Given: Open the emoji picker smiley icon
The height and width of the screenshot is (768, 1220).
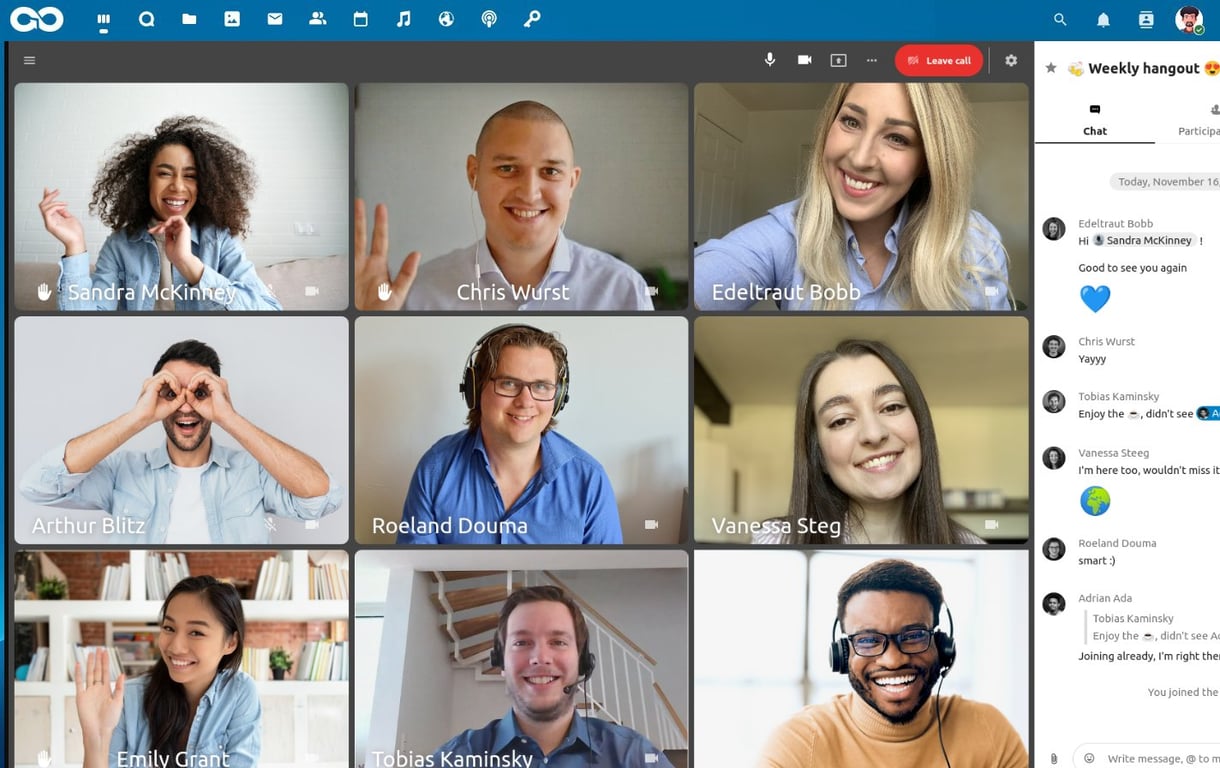Looking at the screenshot, I should pyautogui.click(x=1089, y=758).
